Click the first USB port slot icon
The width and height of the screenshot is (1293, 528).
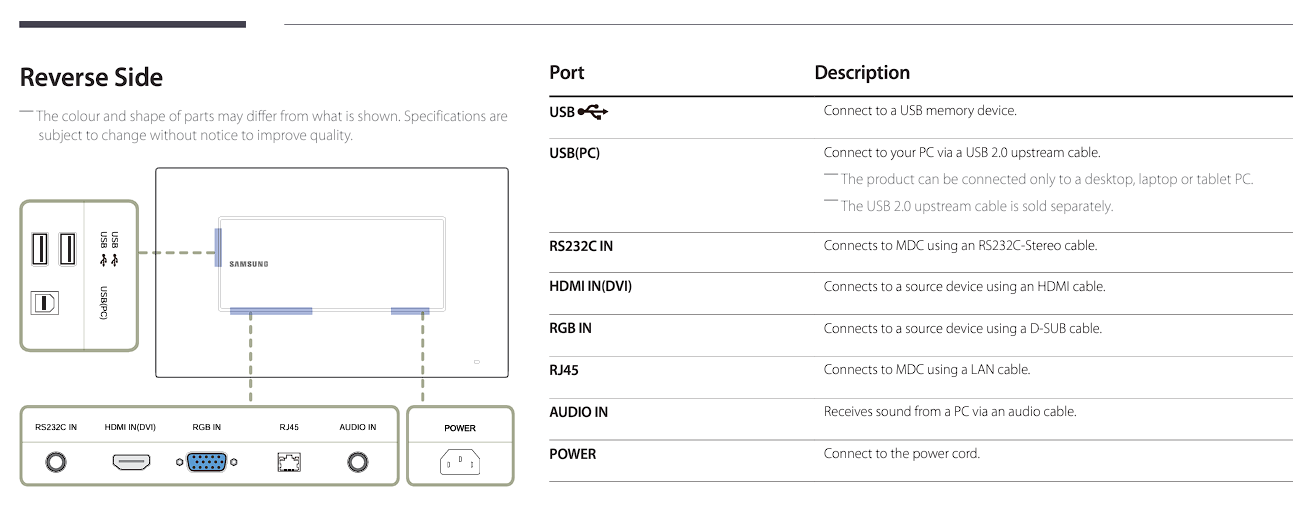click(x=41, y=247)
